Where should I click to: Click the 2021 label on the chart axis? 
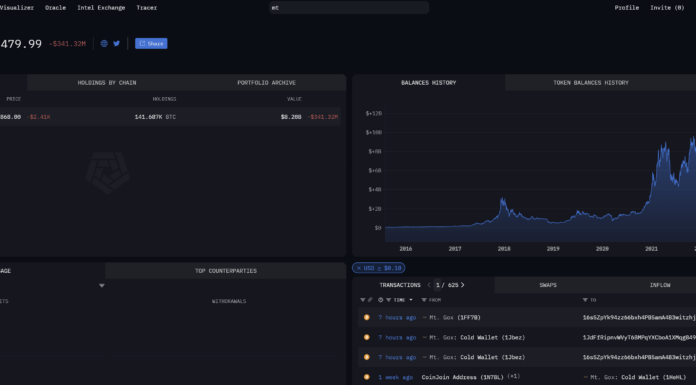pos(651,249)
